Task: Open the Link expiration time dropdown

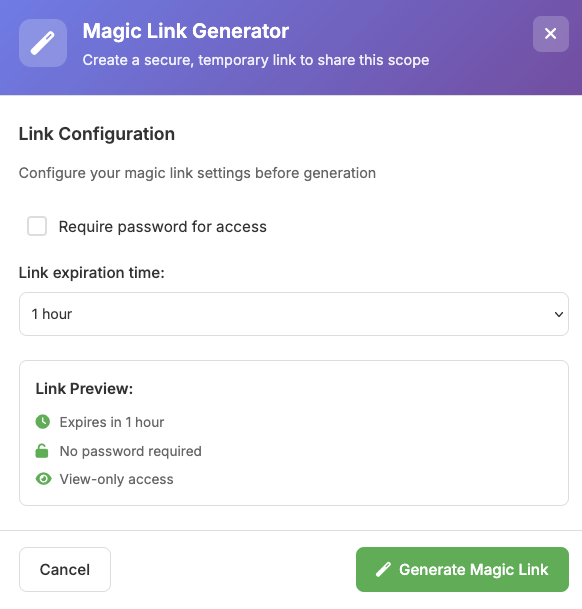Action: pyautogui.click(x=294, y=314)
